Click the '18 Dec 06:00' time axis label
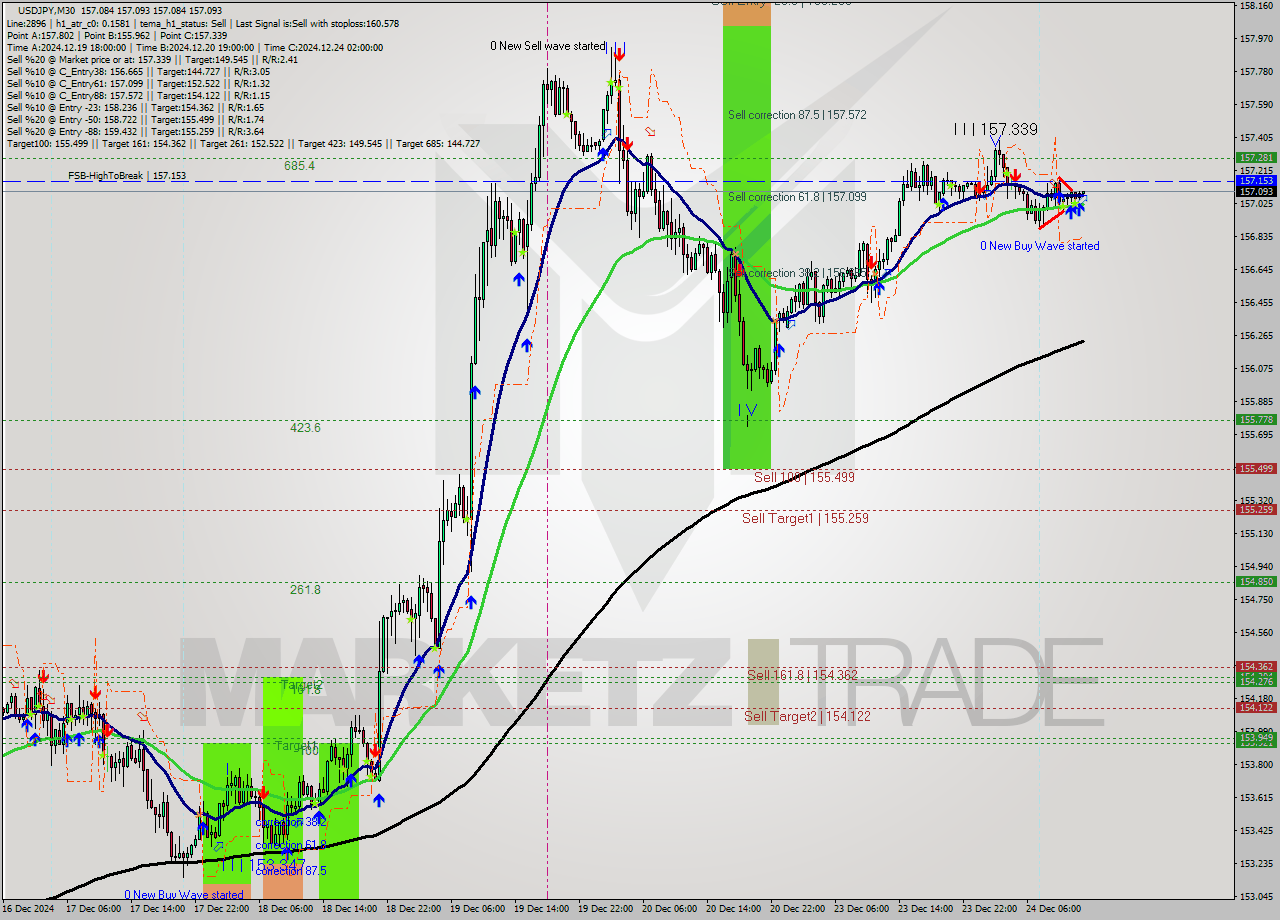Viewport: 1280px width, 920px height. (285, 909)
